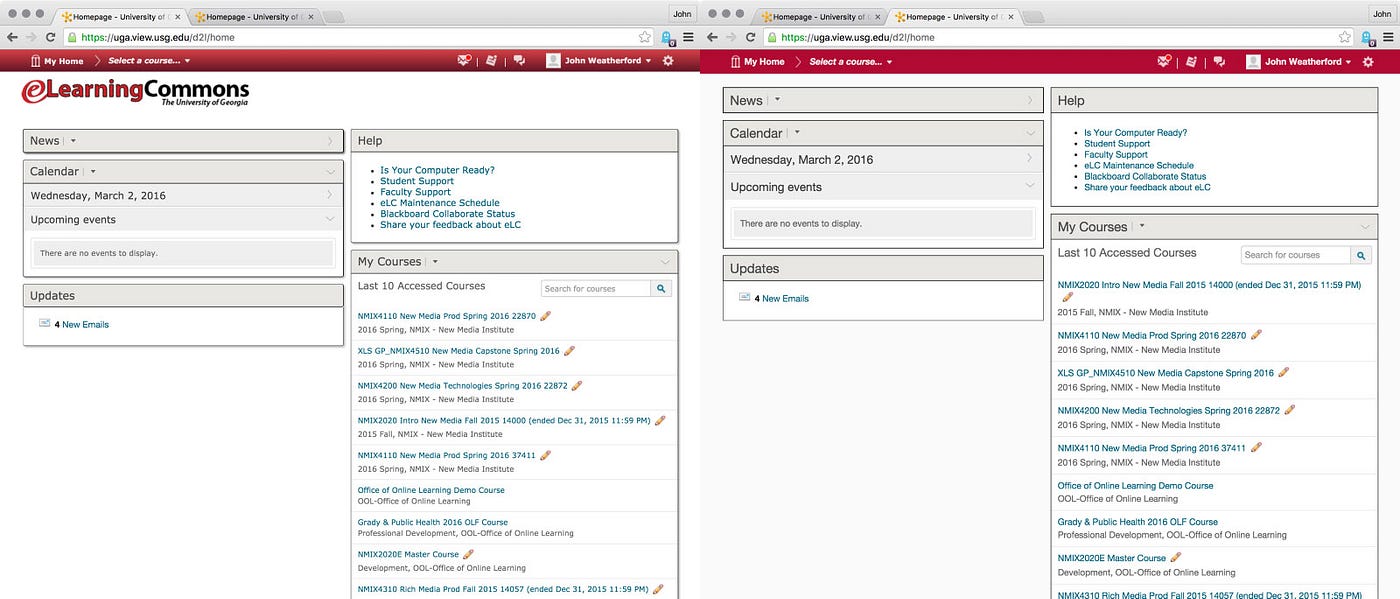Bookmark the page with the left window's star
Viewport: 1400px width, 599px height.
pyautogui.click(x=645, y=37)
